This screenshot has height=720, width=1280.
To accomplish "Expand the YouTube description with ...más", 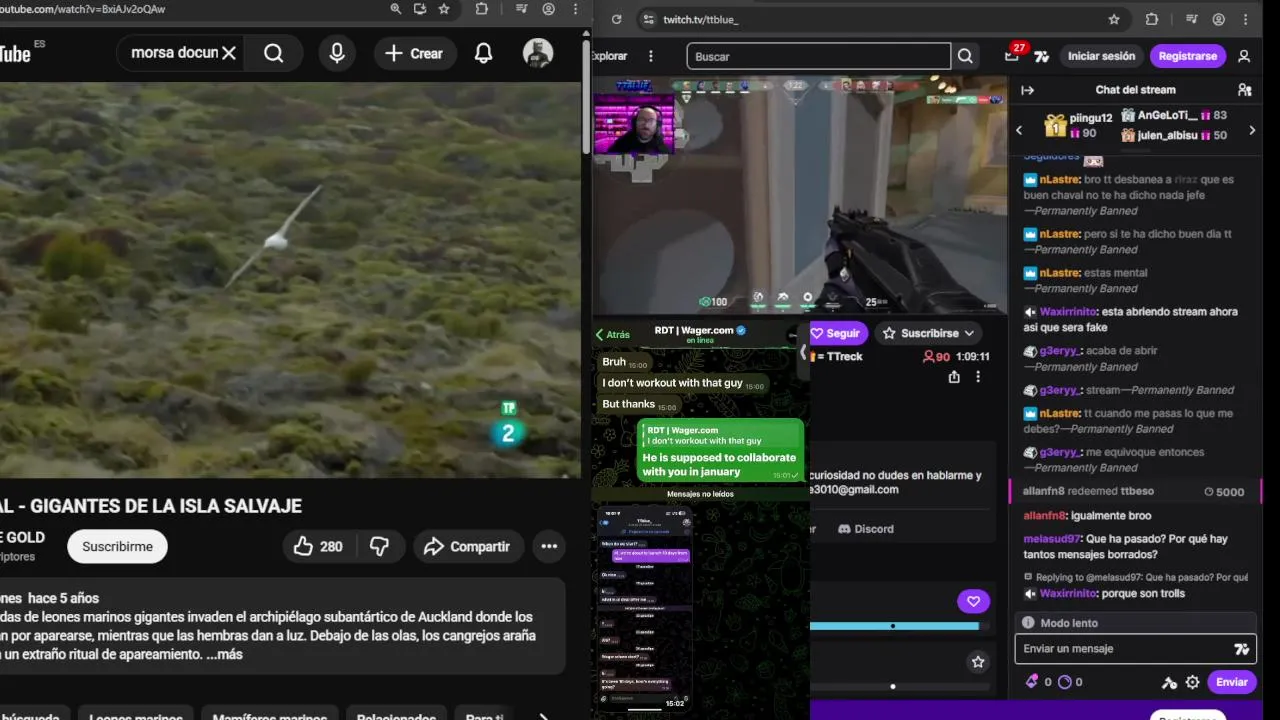I will (225, 654).
